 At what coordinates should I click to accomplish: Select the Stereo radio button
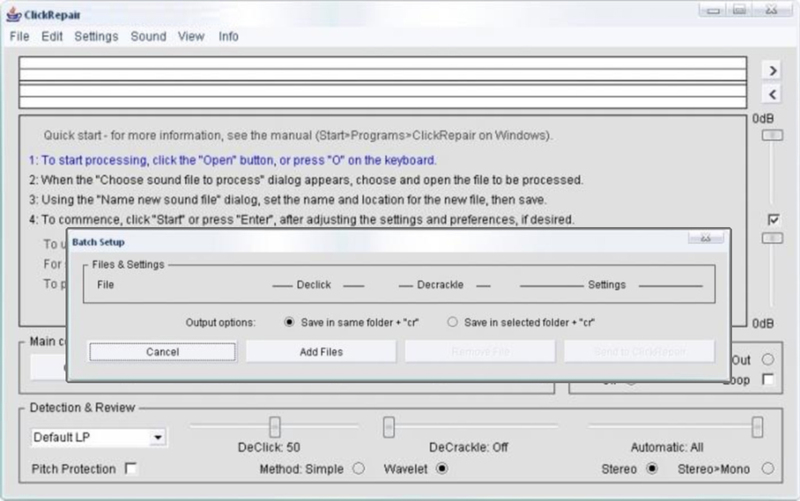click(652, 468)
